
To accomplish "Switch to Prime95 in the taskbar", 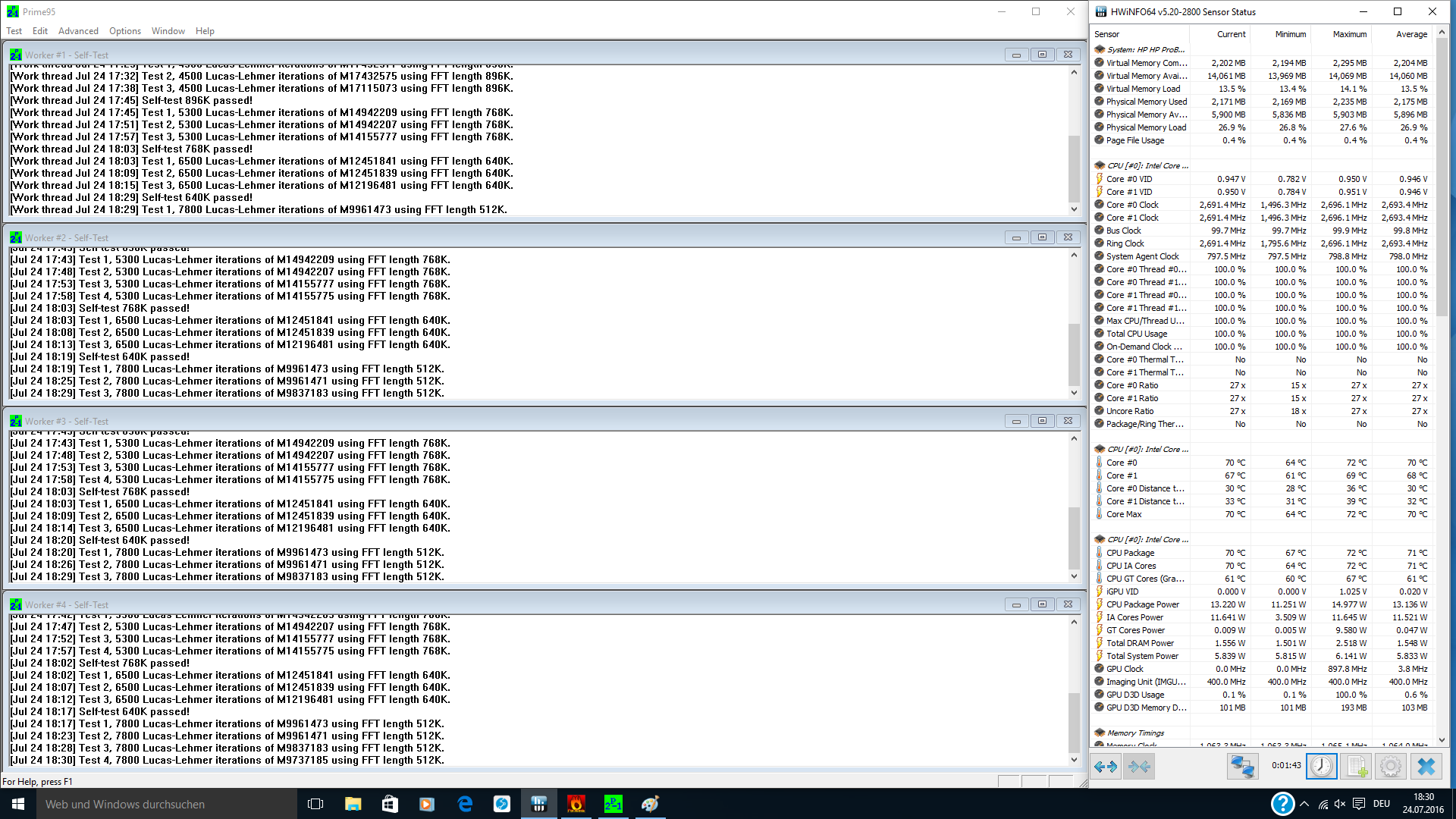I will click(613, 804).
